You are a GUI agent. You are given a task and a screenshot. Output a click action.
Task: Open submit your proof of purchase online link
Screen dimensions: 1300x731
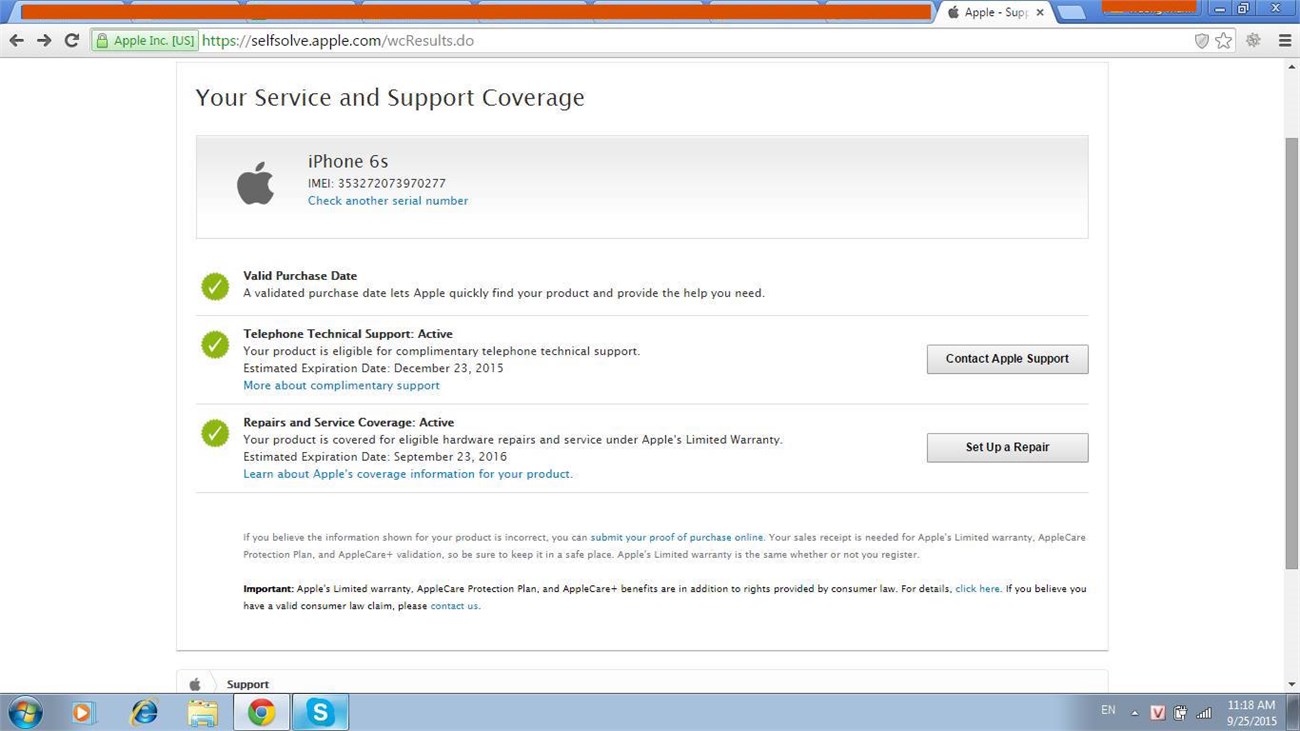point(676,538)
